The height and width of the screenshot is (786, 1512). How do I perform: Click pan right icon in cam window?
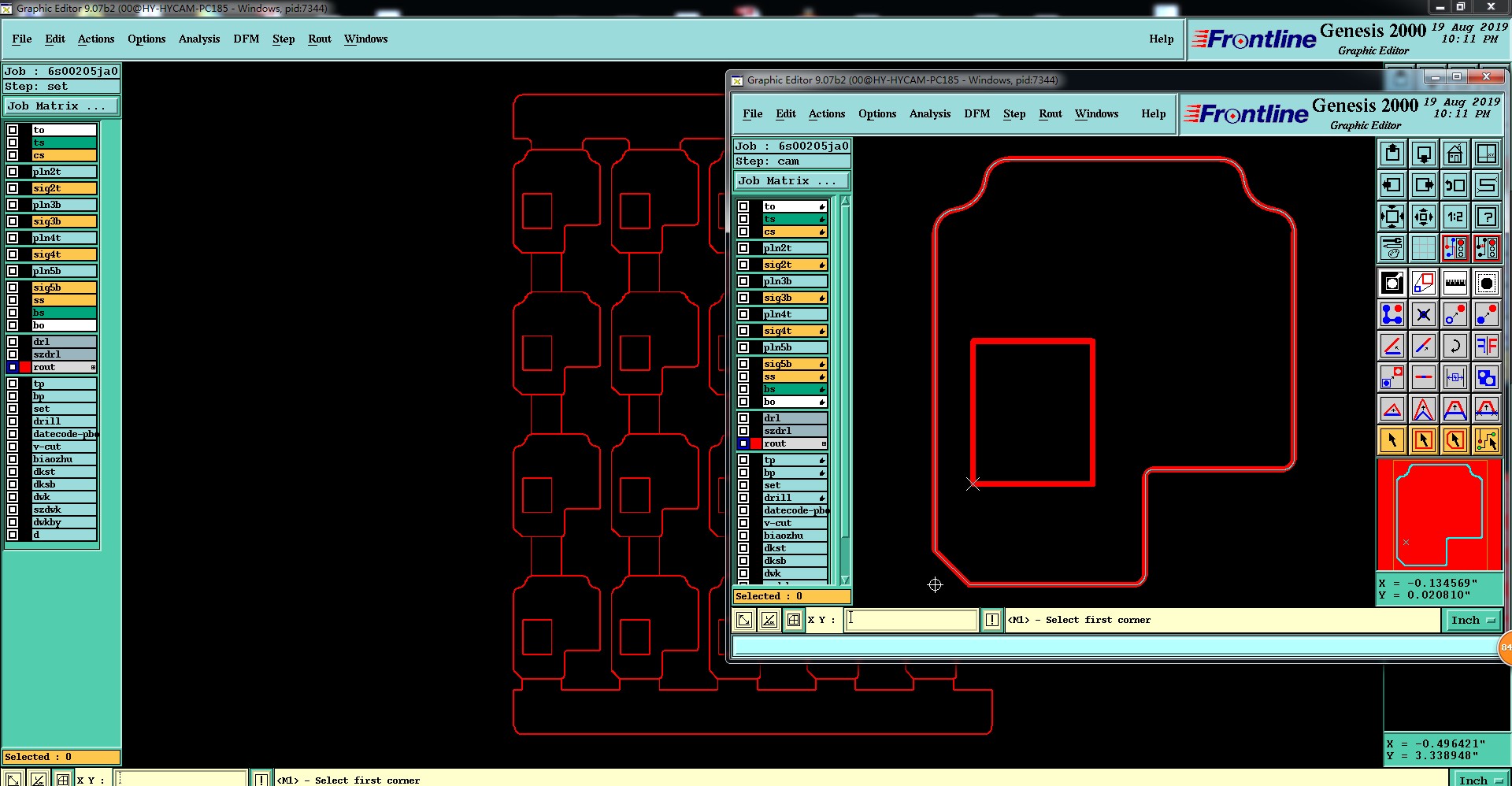pos(1423,185)
